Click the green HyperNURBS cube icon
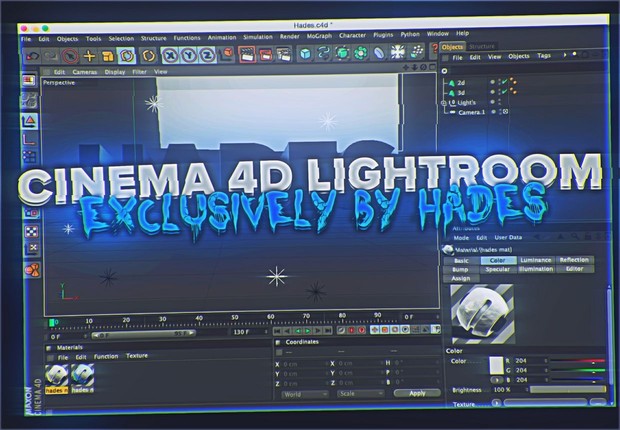 click(342, 53)
